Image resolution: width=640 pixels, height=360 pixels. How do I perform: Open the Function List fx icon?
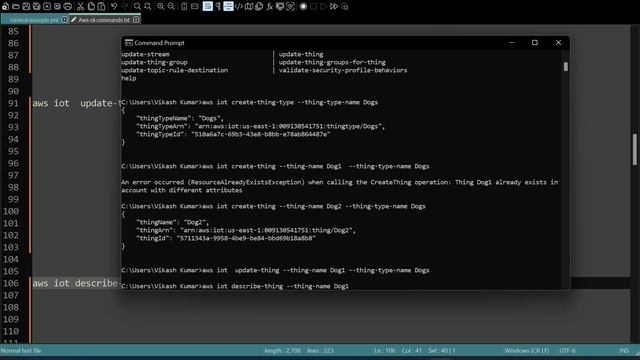pyautogui.click(x=269, y=7)
